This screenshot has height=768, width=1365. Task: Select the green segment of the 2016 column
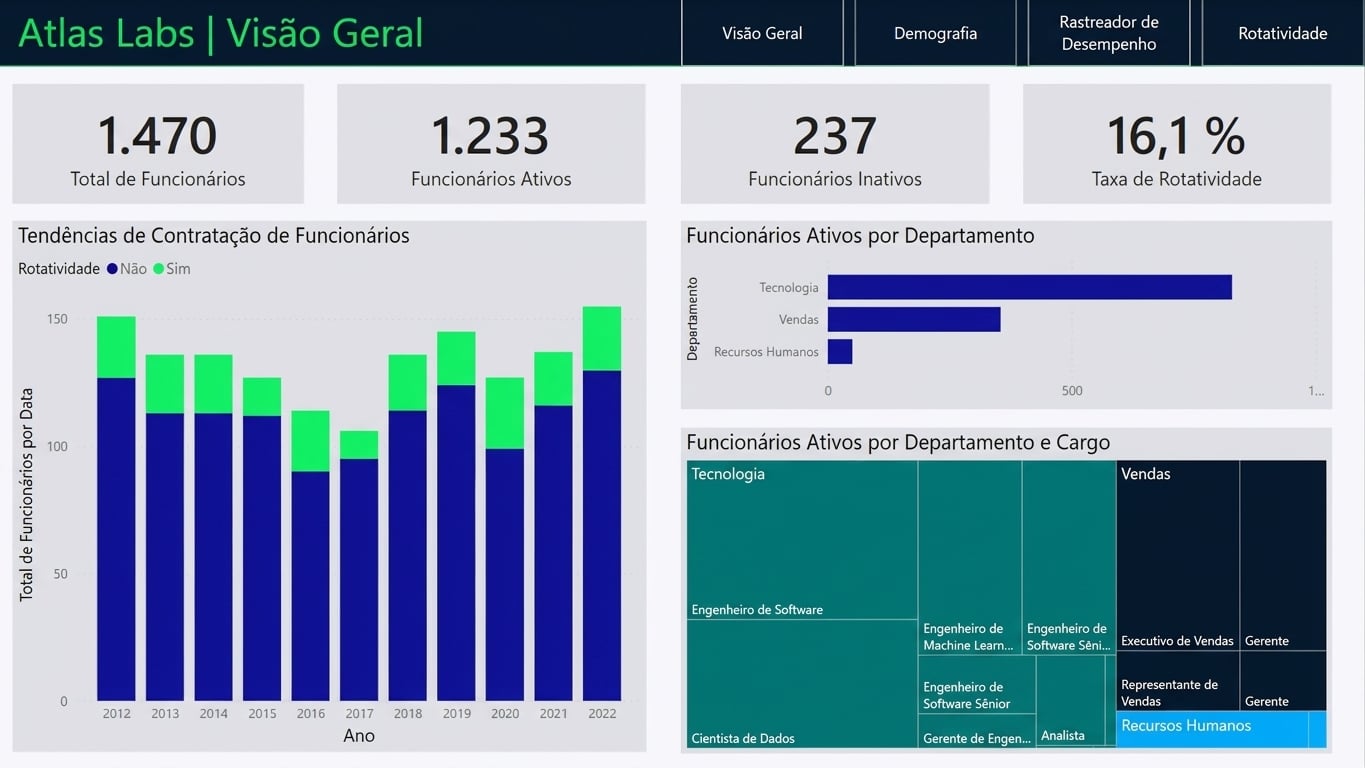click(311, 441)
